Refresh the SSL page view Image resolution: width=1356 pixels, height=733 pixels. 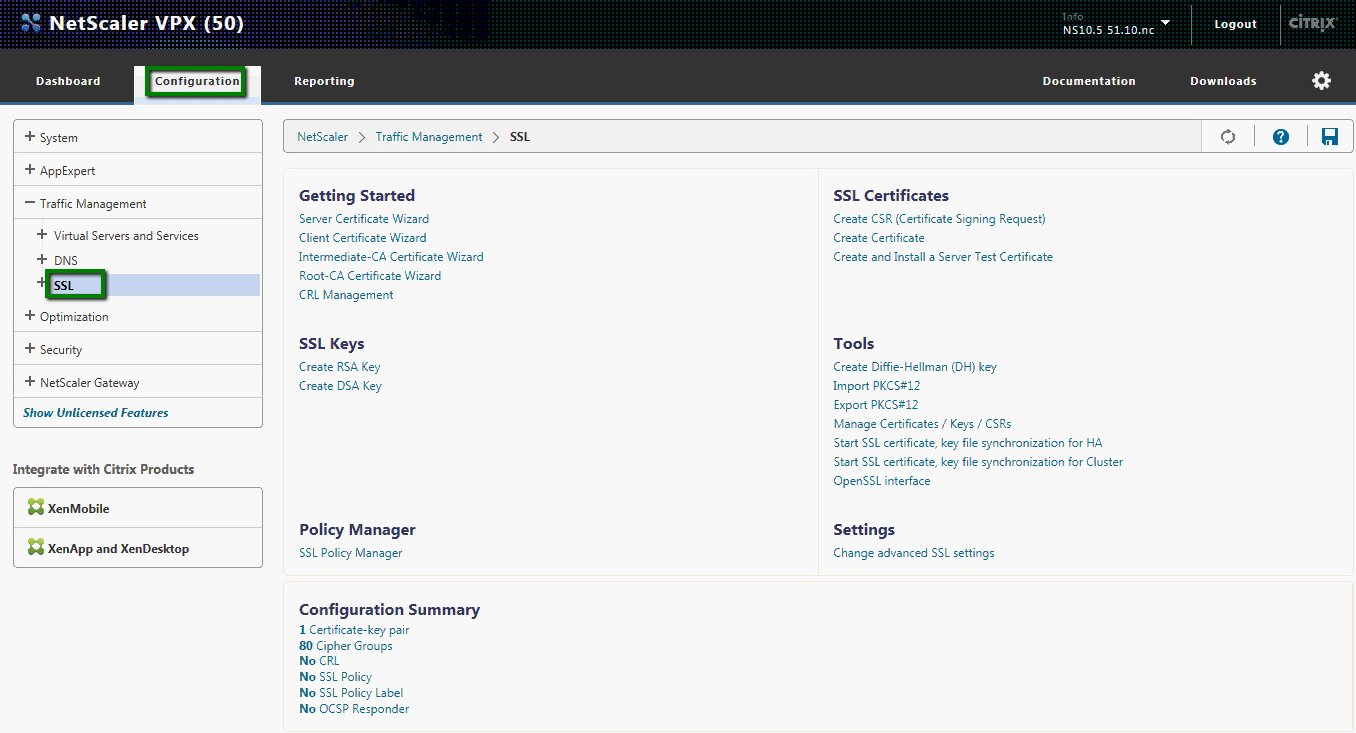point(1227,136)
